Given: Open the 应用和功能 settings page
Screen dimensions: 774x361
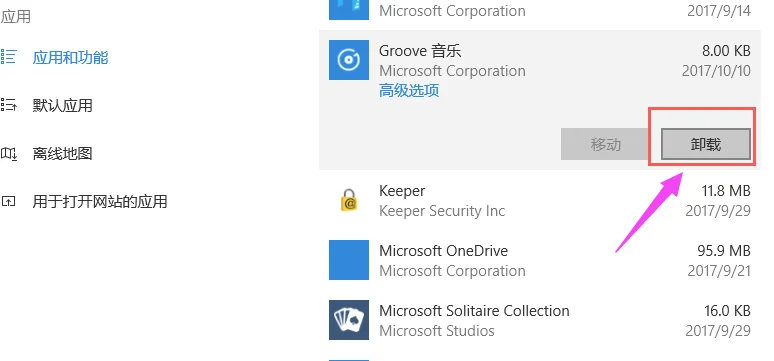Looking at the screenshot, I should pyautogui.click(x=70, y=57).
